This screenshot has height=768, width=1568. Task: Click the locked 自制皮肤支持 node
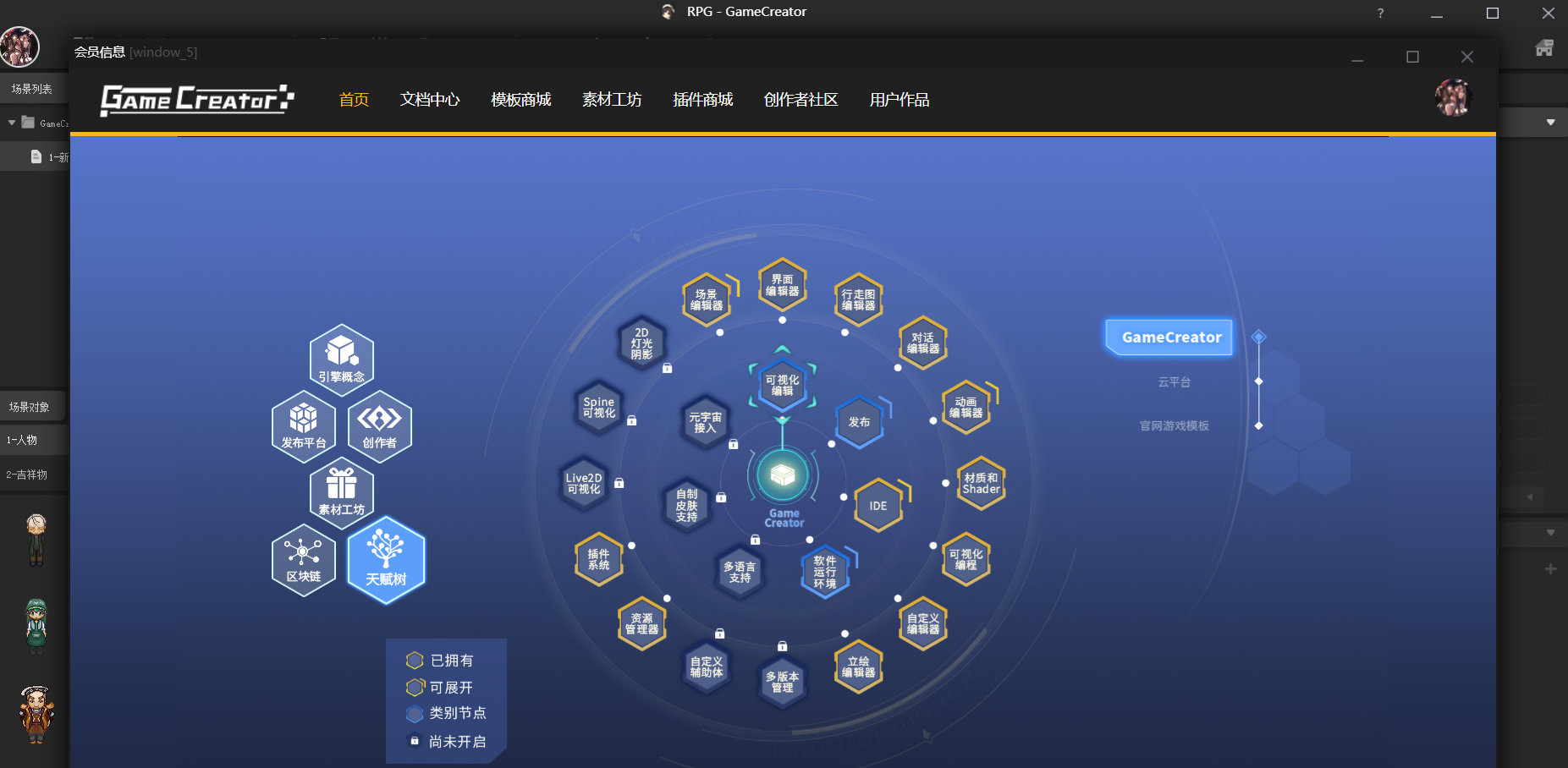coord(687,505)
